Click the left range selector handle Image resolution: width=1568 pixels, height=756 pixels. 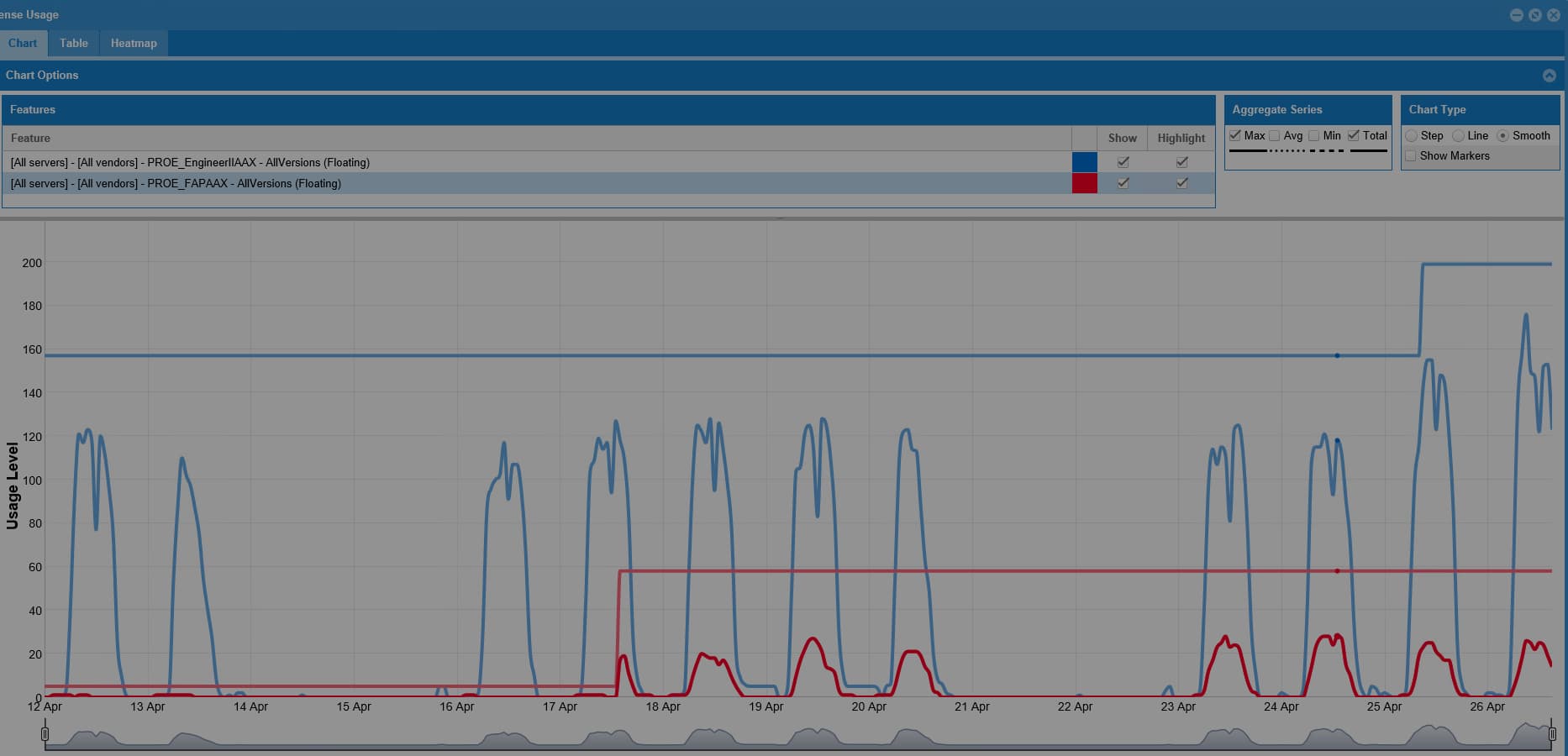(x=45, y=734)
